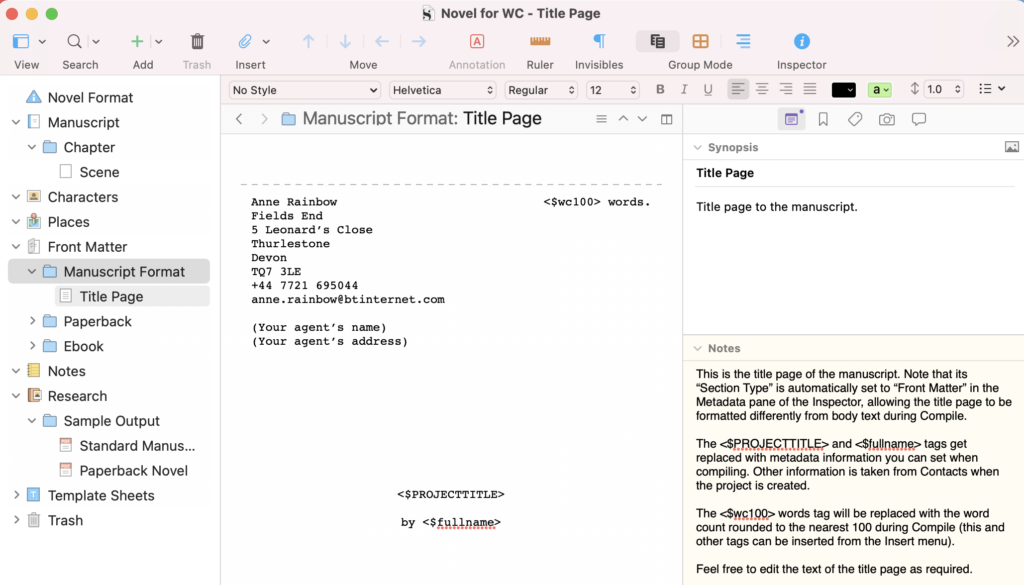The width and height of the screenshot is (1024, 585).
Task: Open the Comments bubble tab in Inspector
Action: click(919, 119)
